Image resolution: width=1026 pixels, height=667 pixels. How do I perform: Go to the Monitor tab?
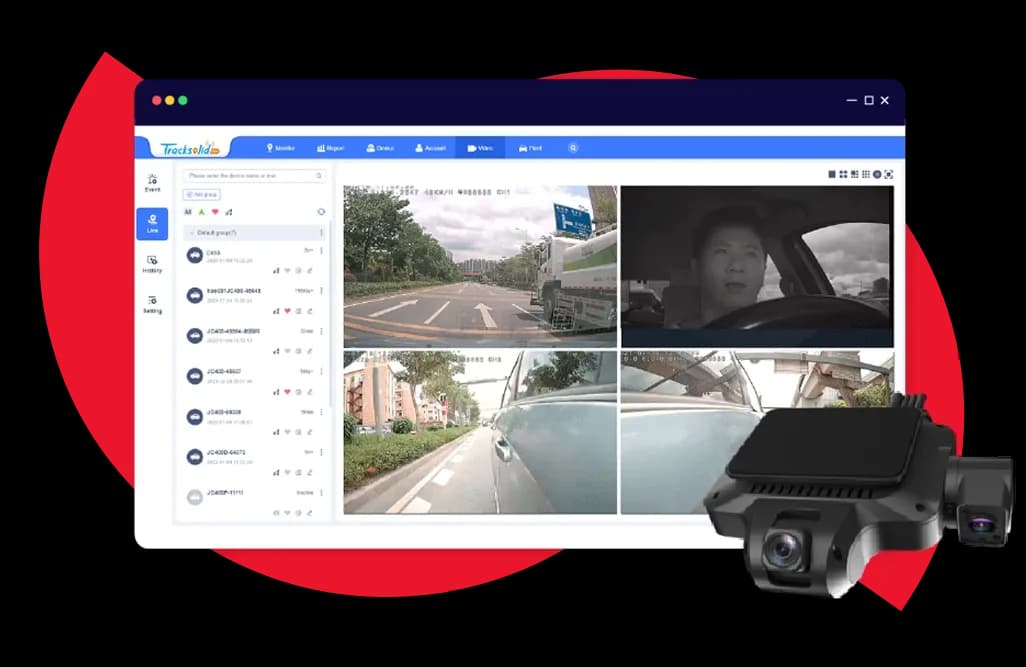tap(280, 148)
